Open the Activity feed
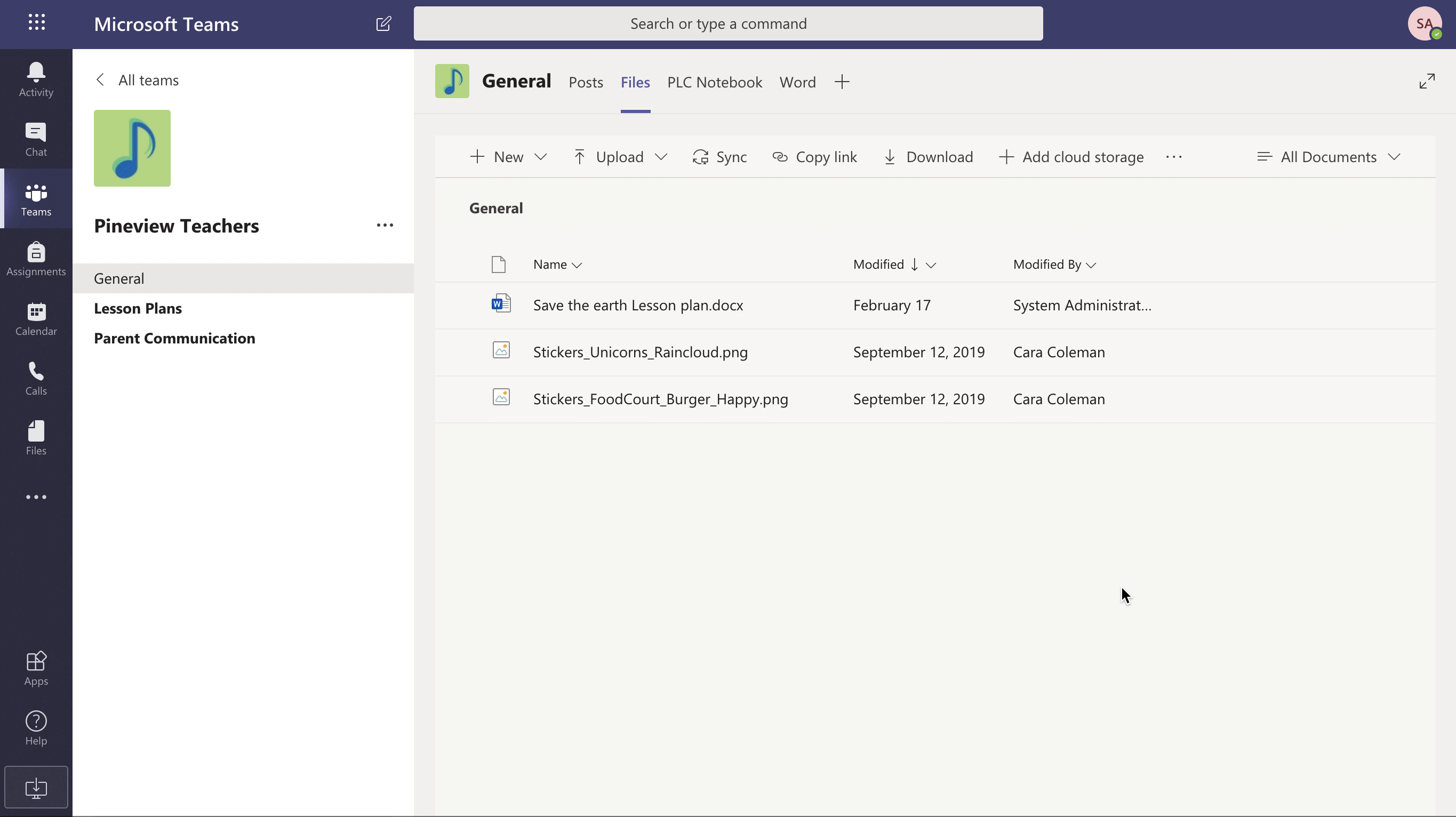 36,79
